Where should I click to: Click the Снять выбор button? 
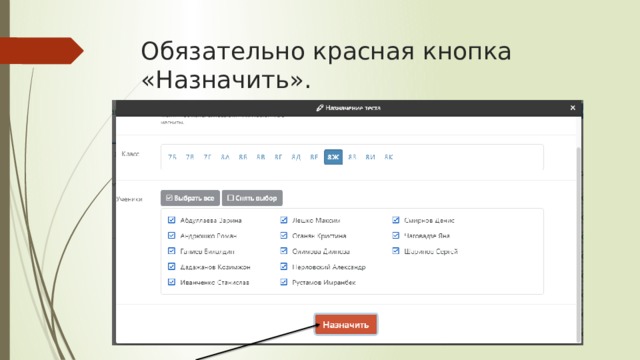click(252, 198)
